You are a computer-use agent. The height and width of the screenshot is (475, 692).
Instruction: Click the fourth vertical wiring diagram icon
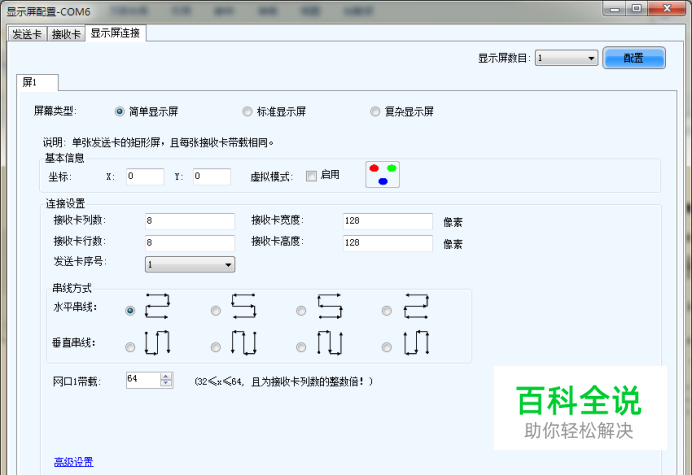(416, 342)
